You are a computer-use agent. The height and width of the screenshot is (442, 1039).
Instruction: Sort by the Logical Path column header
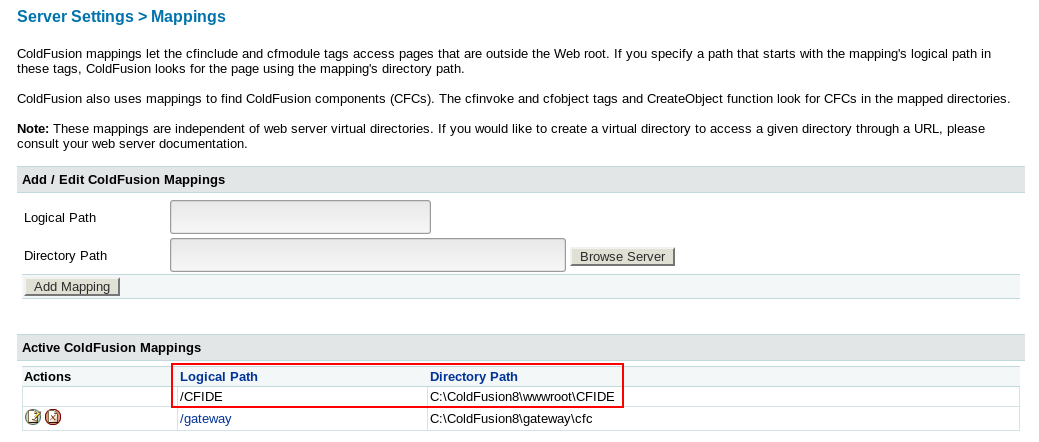[x=219, y=377]
